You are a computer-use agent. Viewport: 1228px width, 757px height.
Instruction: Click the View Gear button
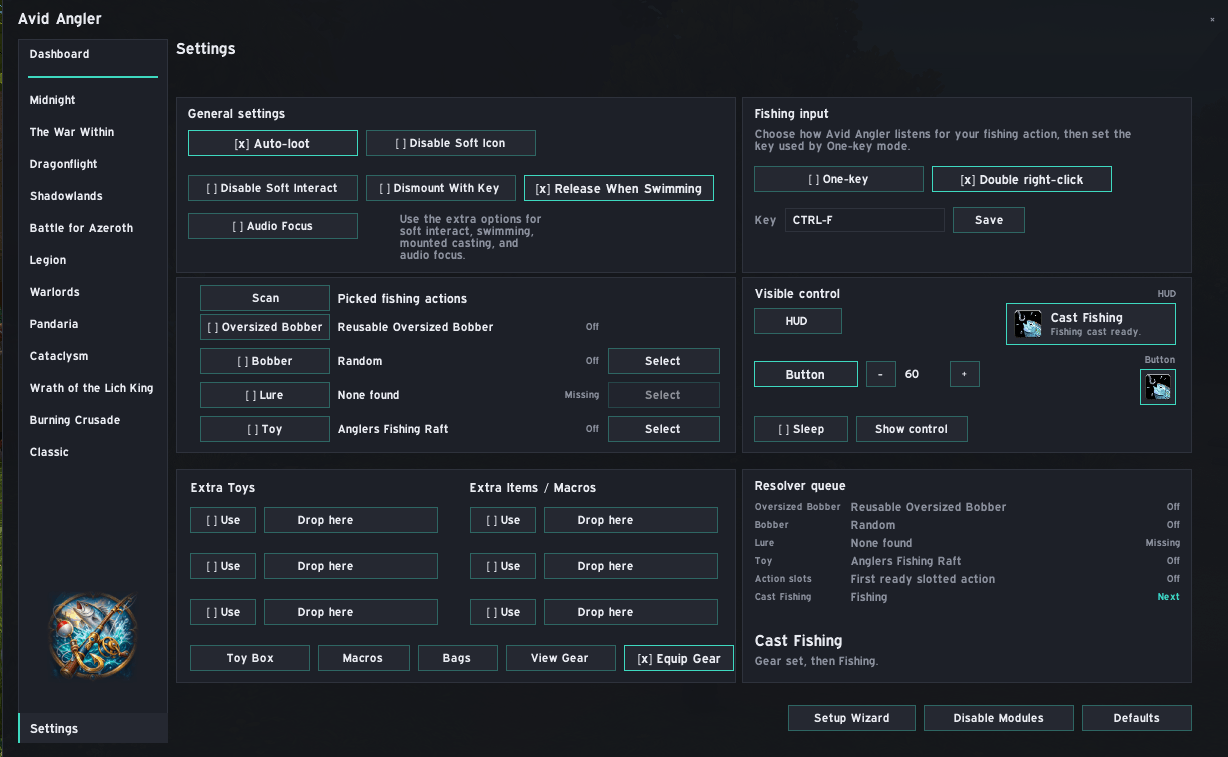[x=560, y=658]
